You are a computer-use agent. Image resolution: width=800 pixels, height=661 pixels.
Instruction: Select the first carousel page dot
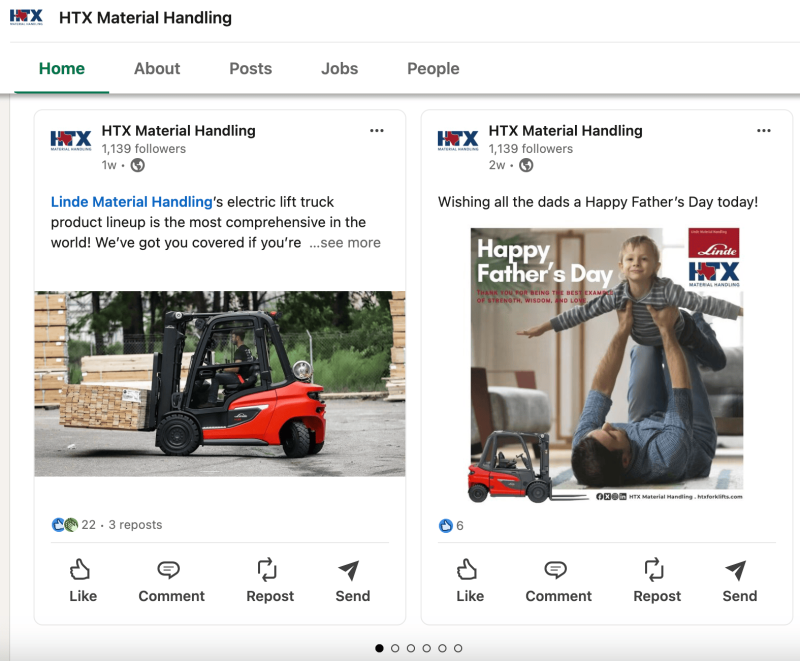click(379, 648)
